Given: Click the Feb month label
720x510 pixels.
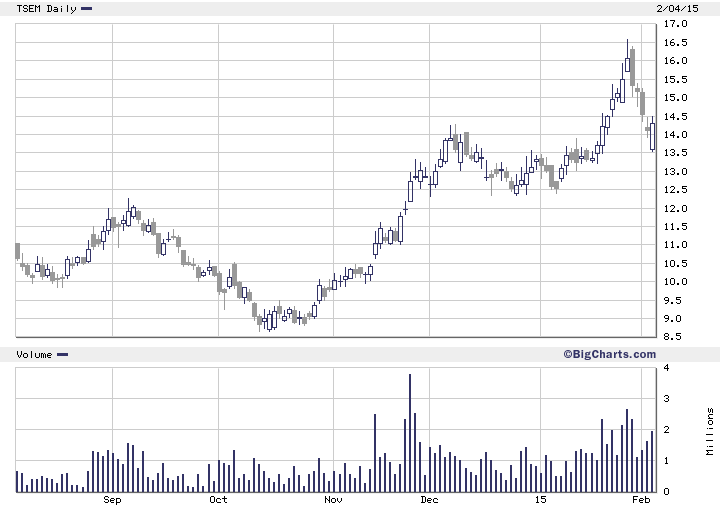Looking at the screenshot, I should pyautogui.click(x=641, y=499).
